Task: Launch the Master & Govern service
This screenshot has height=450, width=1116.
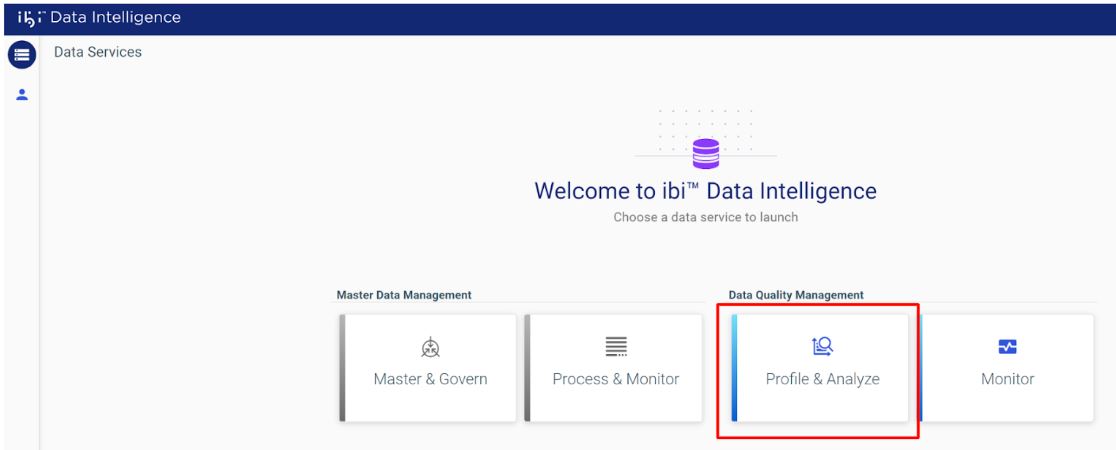Action: pos(428,368)
